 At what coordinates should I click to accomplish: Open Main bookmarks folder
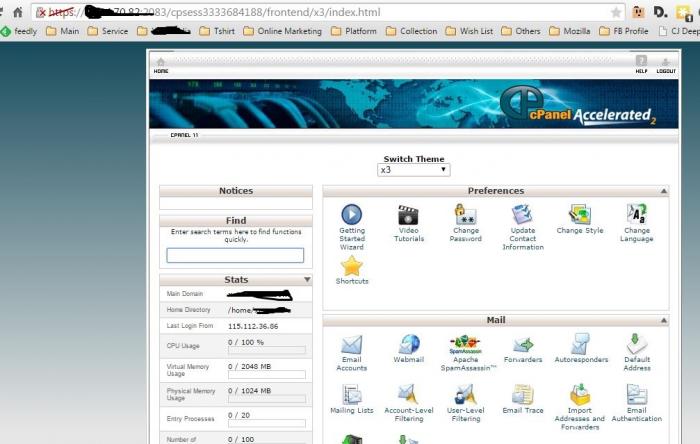(x=62, y=31)
